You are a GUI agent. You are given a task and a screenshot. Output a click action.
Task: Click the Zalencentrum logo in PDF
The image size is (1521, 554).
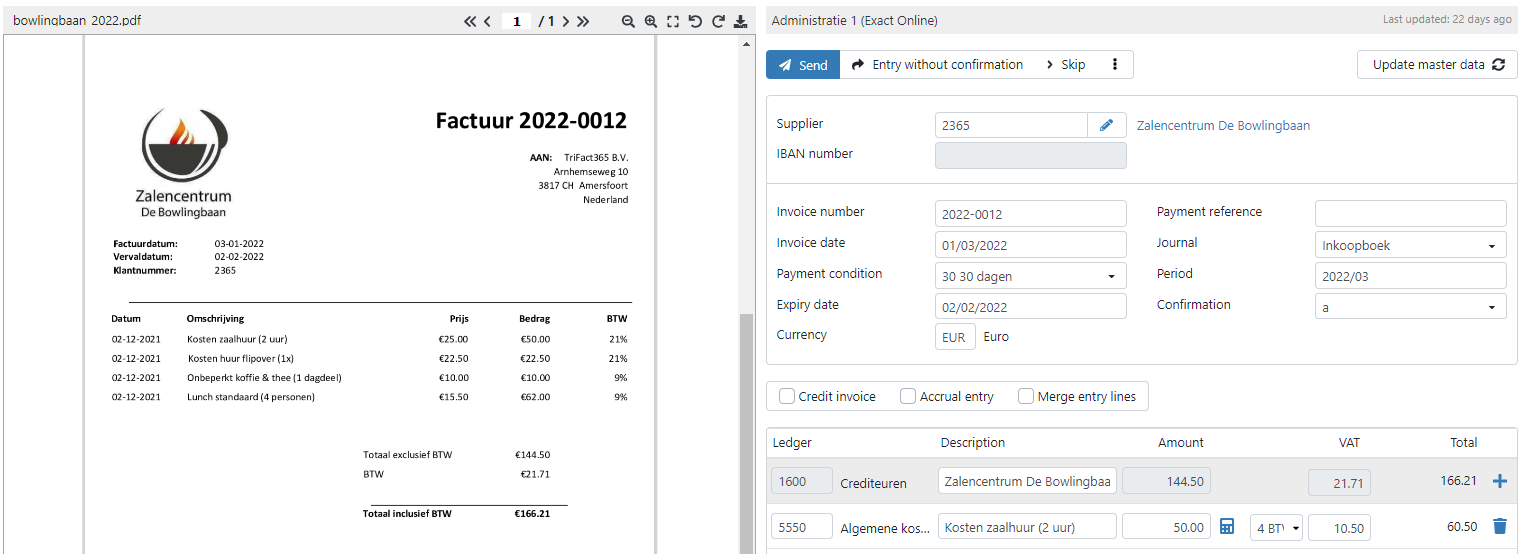pyautogui.click(x=183, y=161)
